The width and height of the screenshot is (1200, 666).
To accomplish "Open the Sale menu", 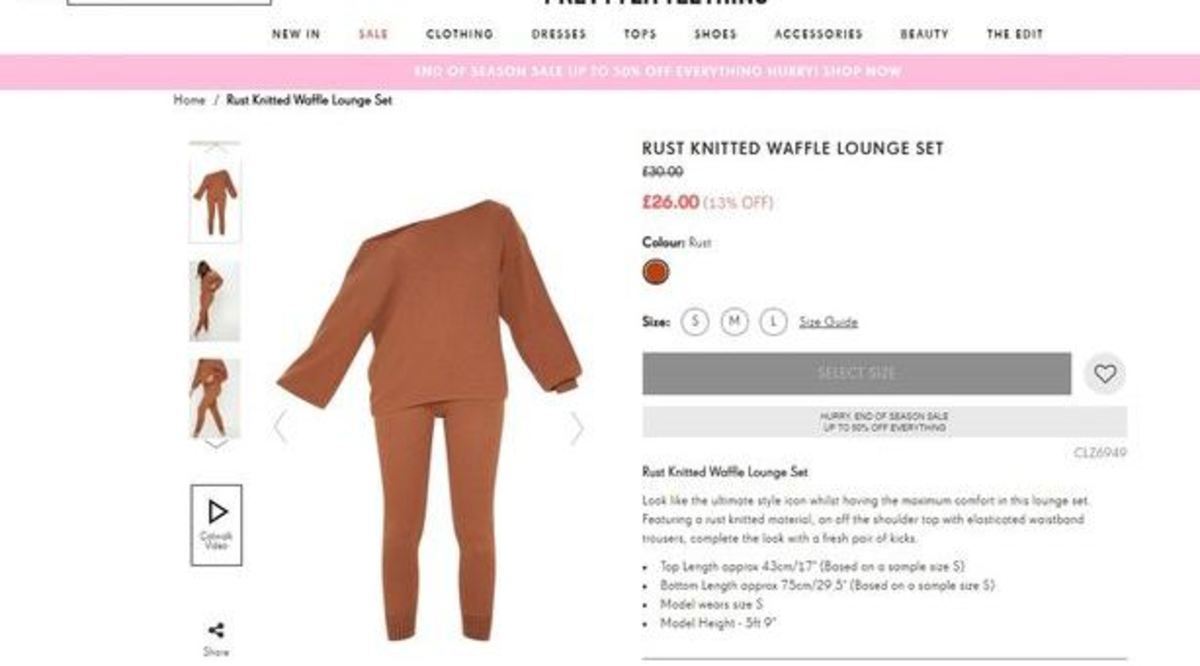I will [x=373, y=34].
